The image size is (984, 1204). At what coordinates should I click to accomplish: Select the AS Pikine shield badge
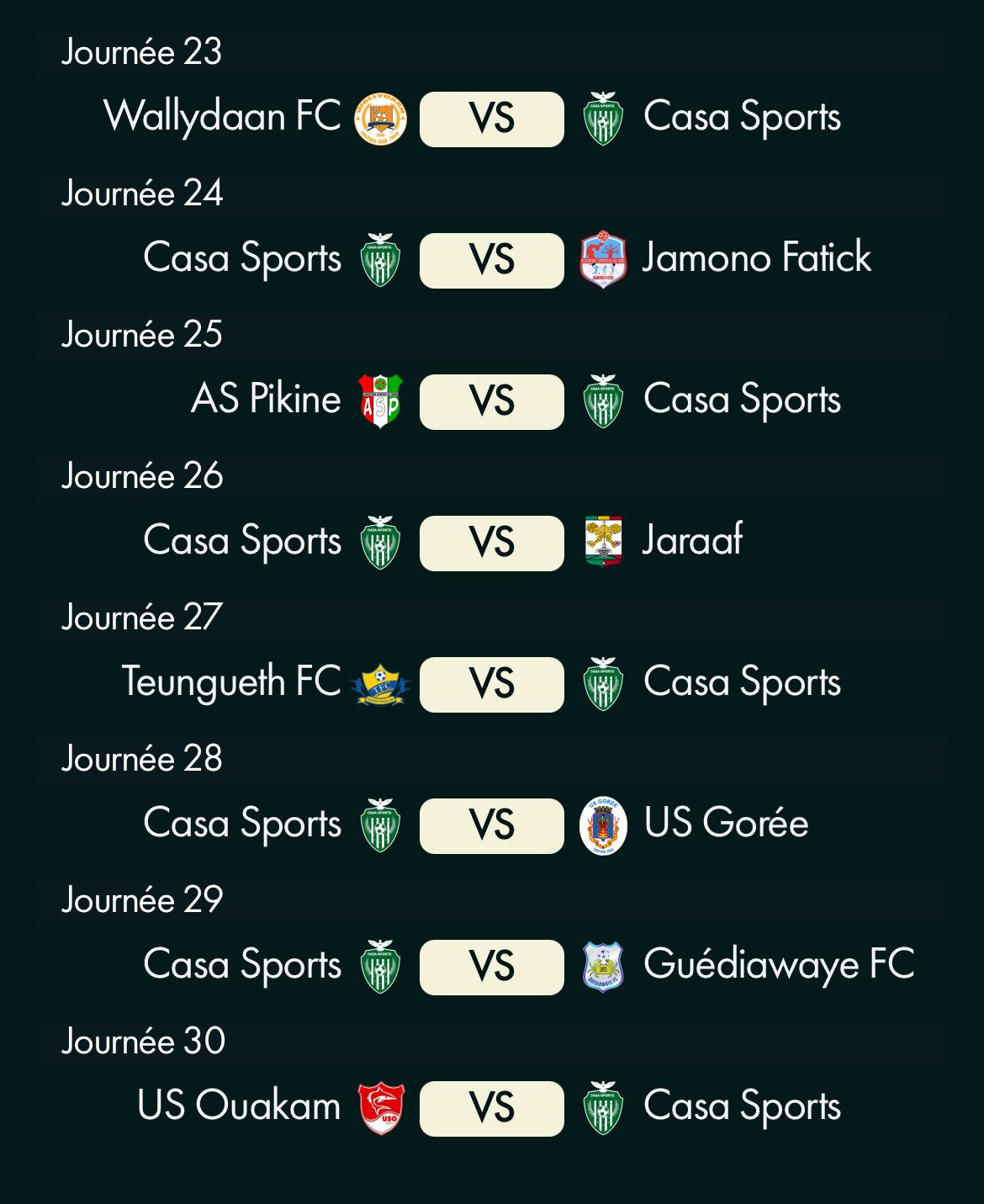[x=380, y=401]
